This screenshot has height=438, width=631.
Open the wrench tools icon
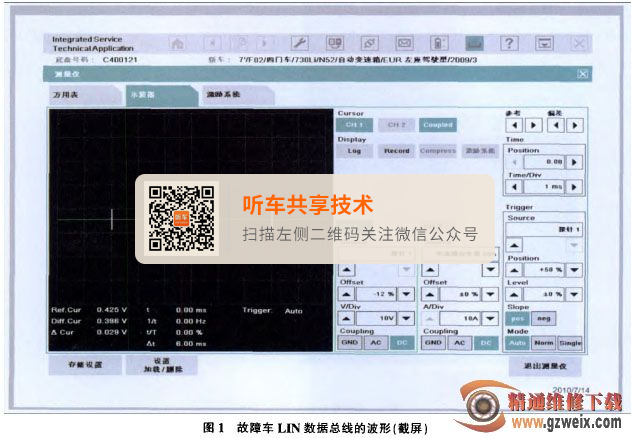(x=300, y=43)
